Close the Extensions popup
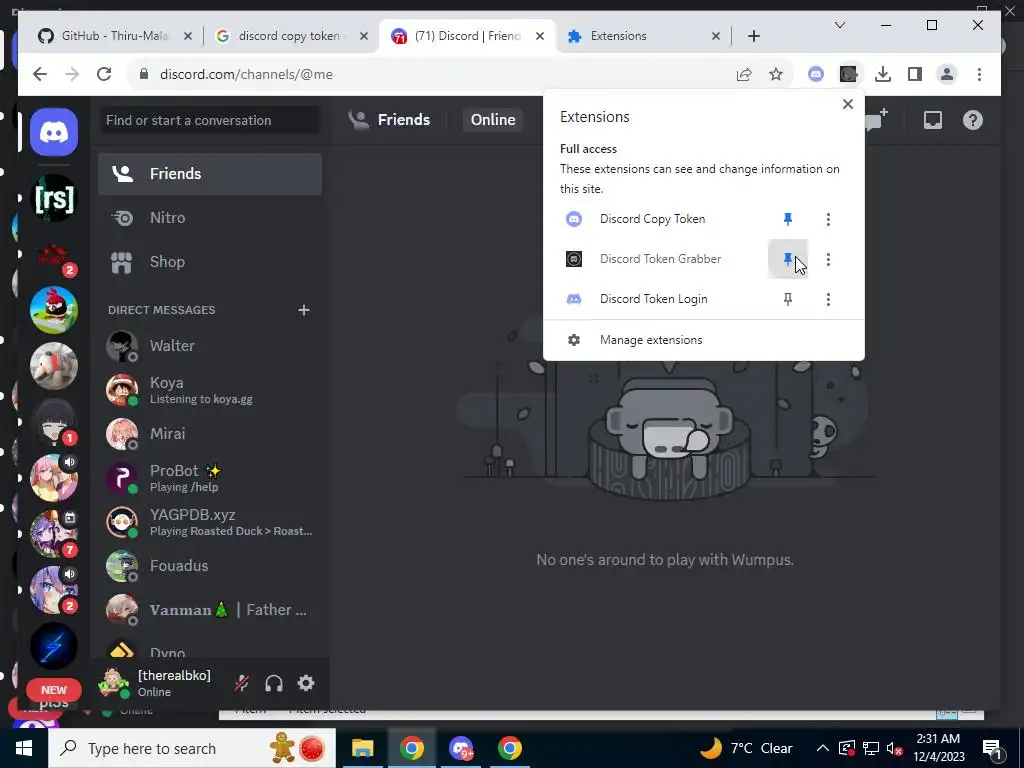 848,104
